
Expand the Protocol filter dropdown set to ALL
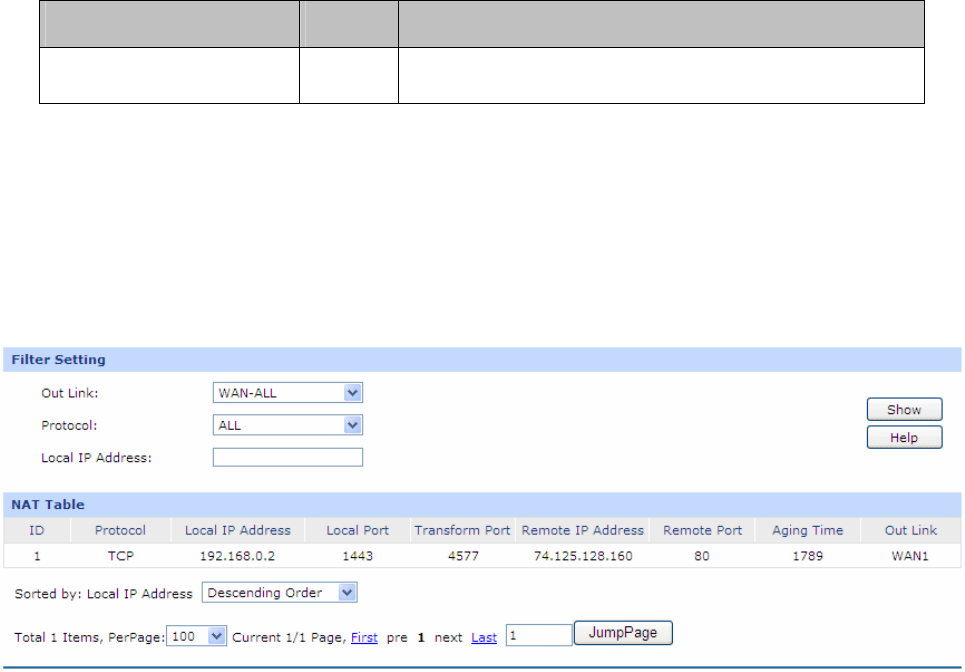click(x=288, y=425)
